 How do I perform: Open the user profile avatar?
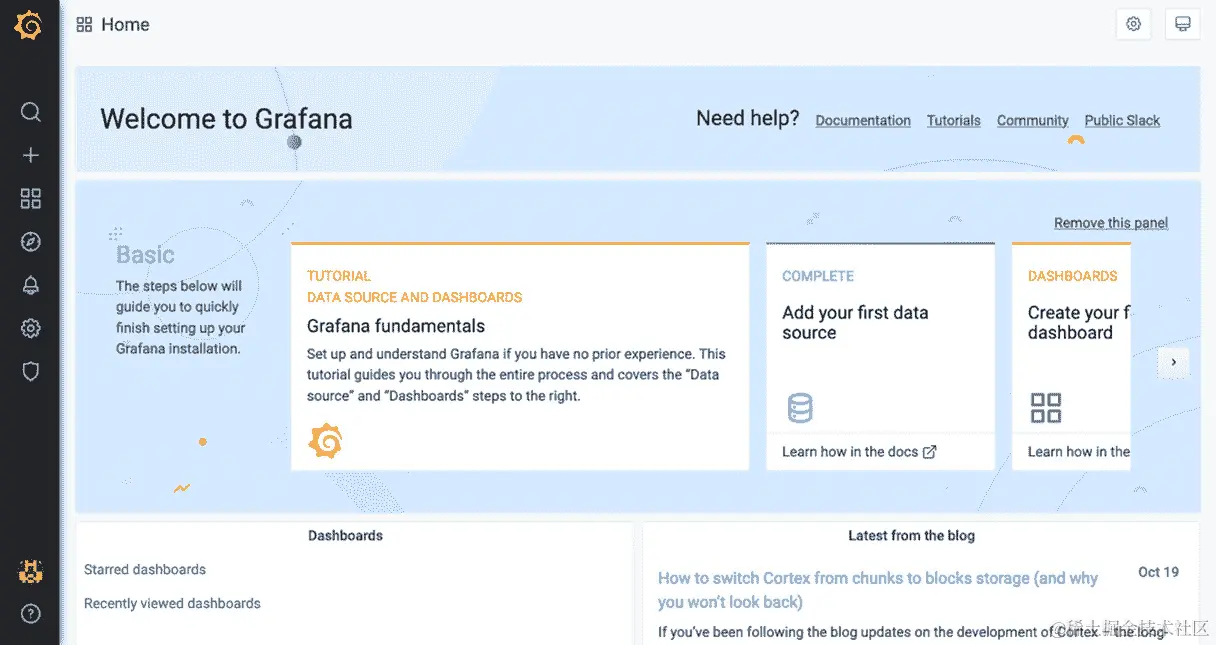(x=31, y=571)
